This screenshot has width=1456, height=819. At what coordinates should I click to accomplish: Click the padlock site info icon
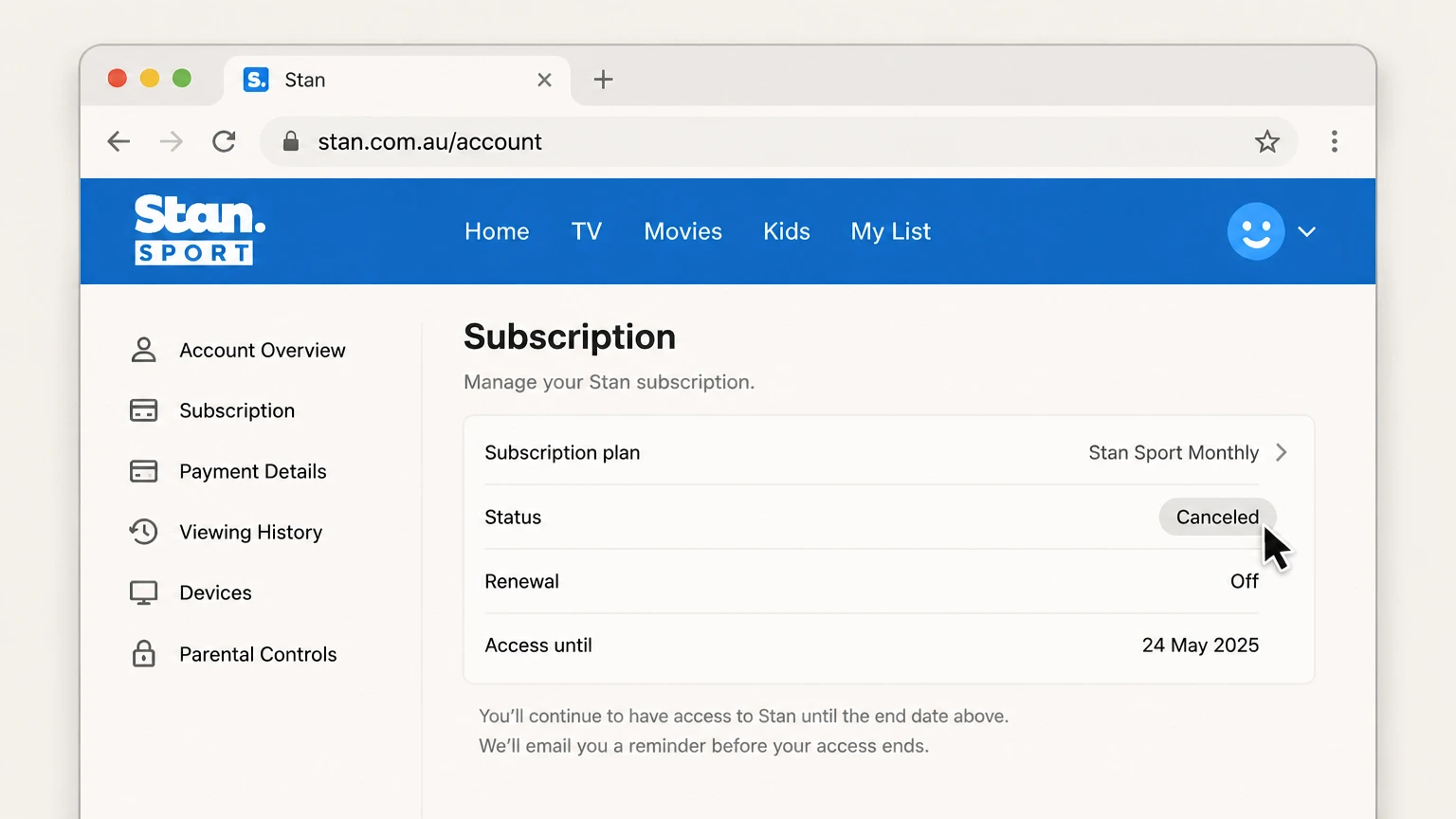291,141
